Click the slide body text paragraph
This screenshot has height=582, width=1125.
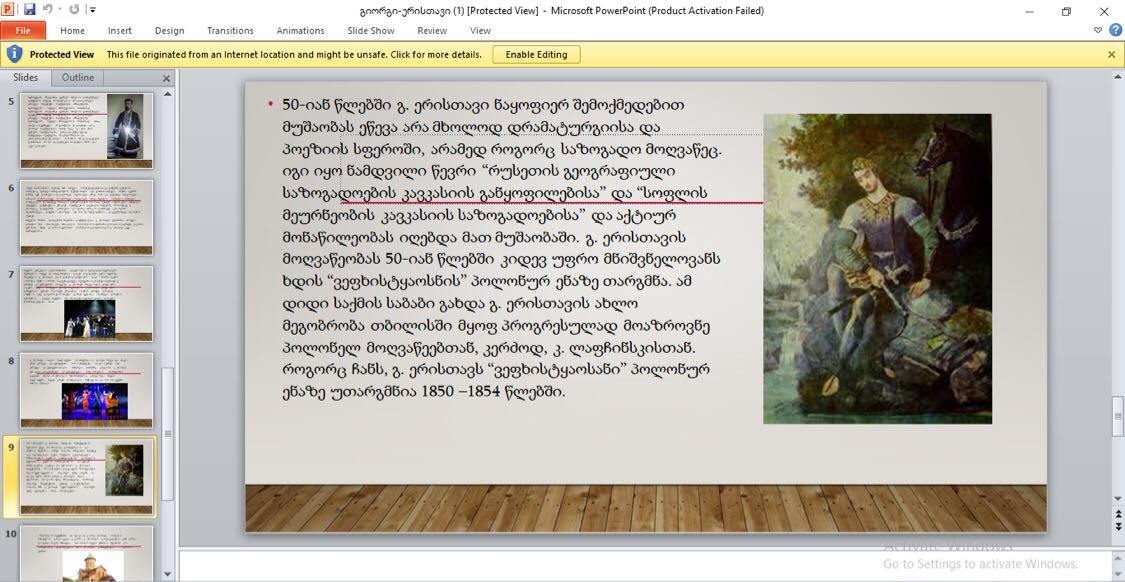(502, 248)
